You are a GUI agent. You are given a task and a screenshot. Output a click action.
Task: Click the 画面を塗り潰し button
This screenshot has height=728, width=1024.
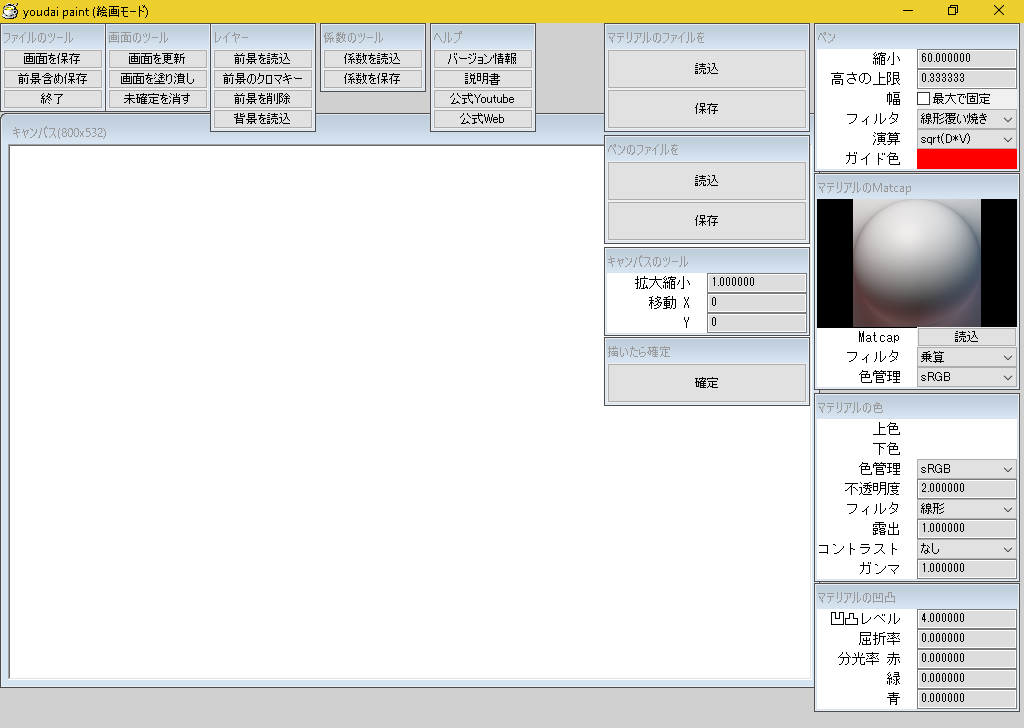158,79
